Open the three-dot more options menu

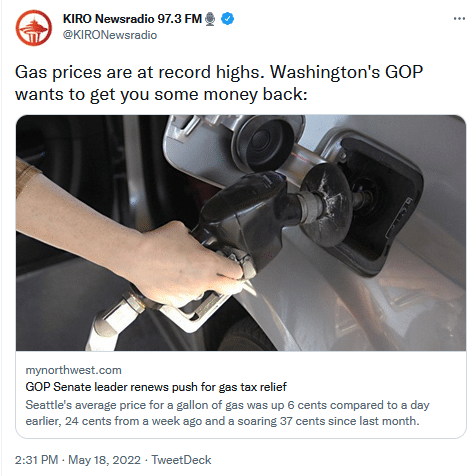pos(459,19)
